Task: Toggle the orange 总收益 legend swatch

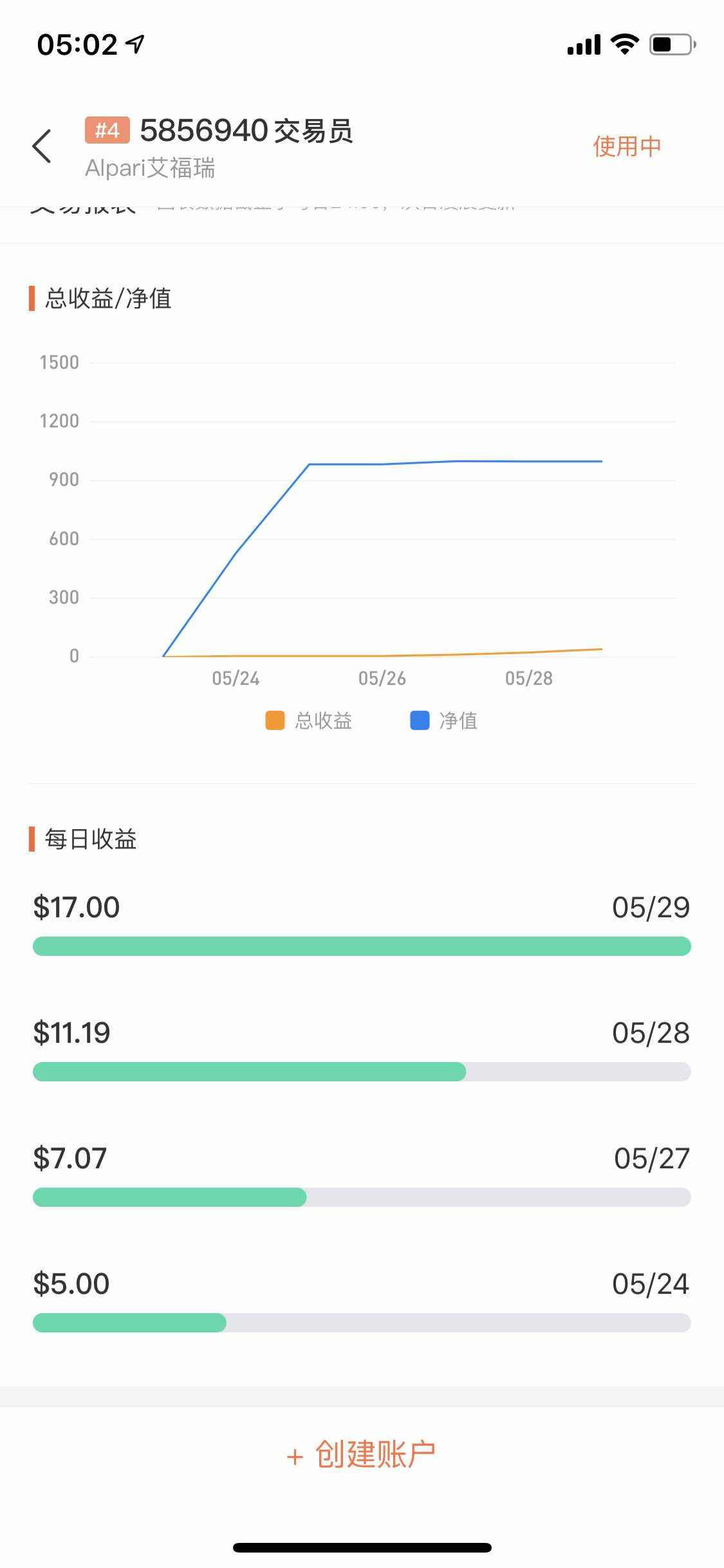Action: [275, 720]
